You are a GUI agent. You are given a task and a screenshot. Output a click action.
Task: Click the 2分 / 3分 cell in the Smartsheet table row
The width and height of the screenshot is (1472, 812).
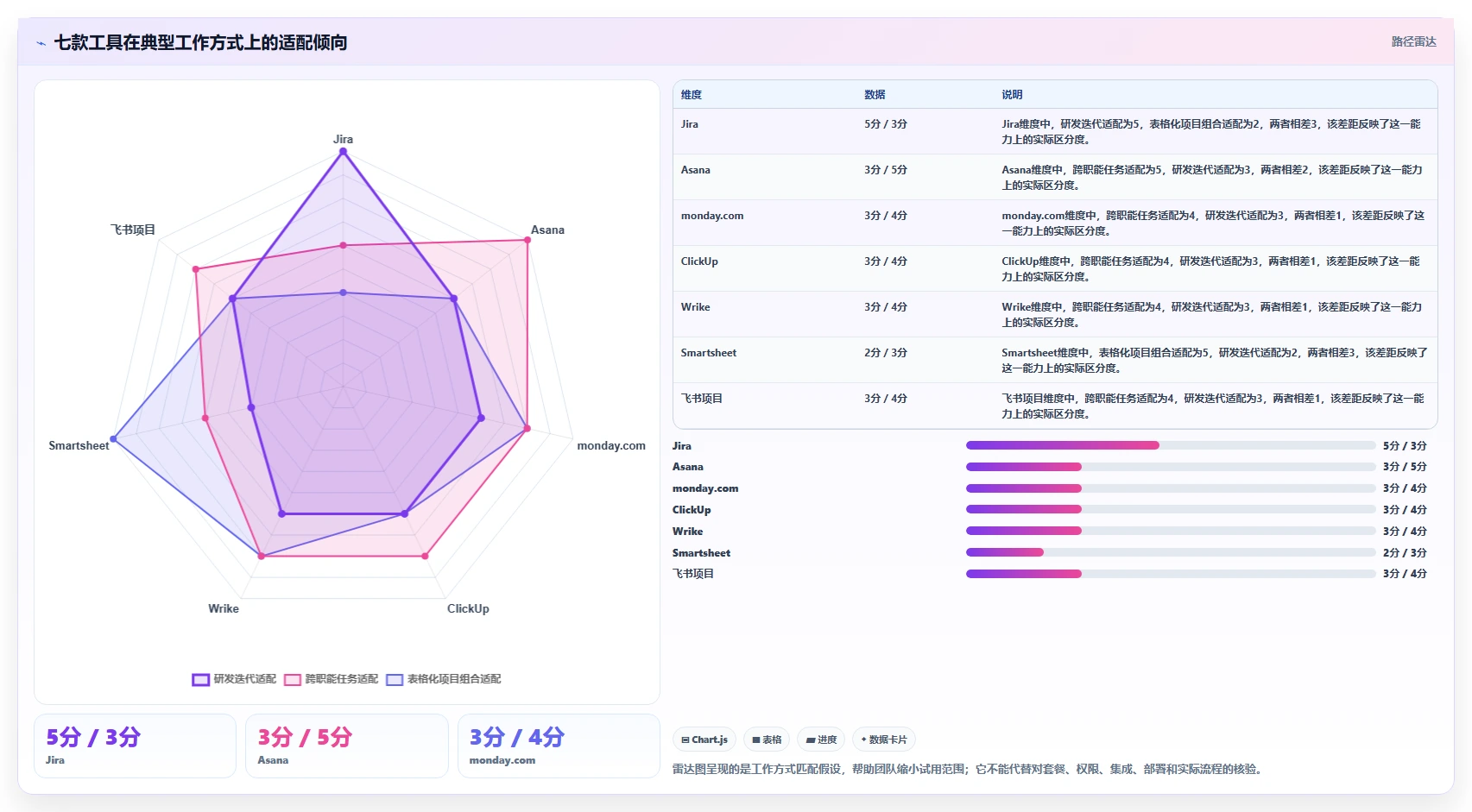[886, 353]
